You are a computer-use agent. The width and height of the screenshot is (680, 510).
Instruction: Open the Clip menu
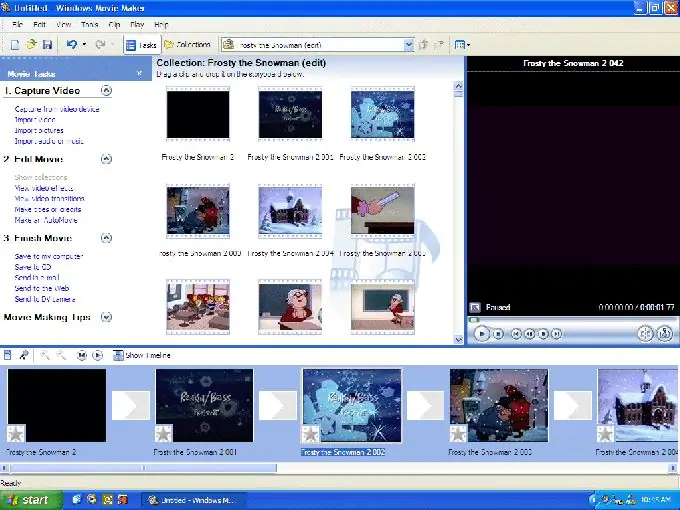[x=114, y=25]
